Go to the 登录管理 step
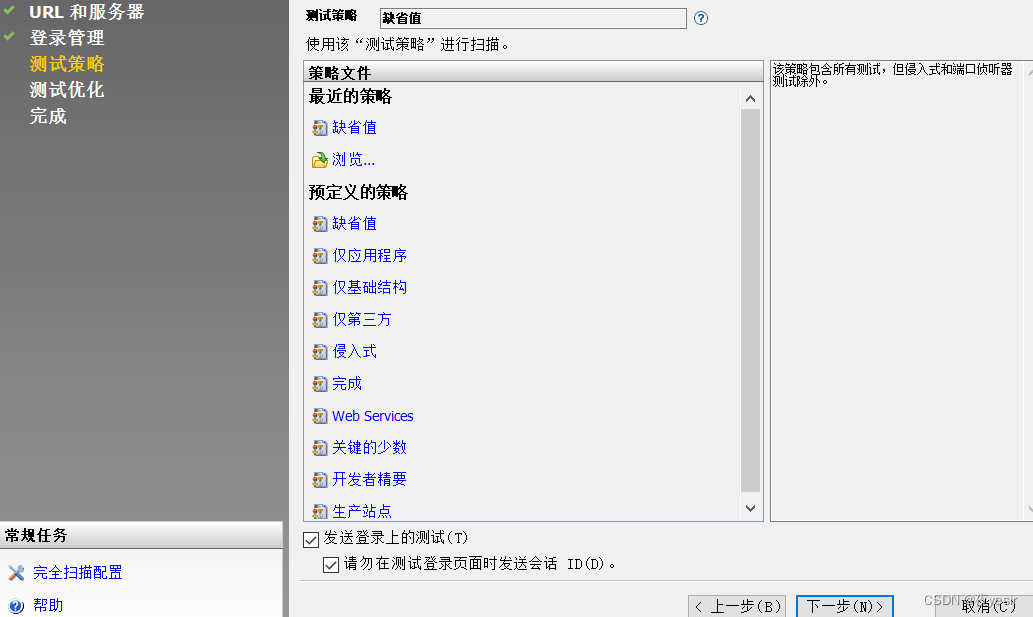 click(67, 38)
